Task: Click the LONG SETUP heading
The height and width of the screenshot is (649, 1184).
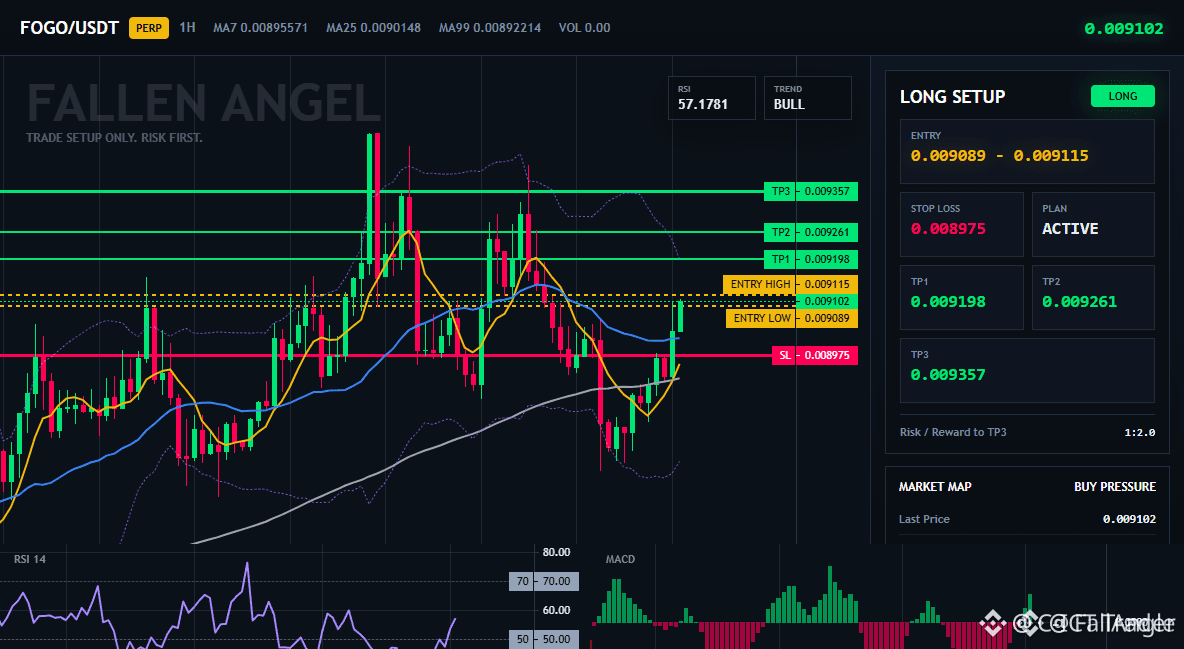Action: tap(952, 97)
